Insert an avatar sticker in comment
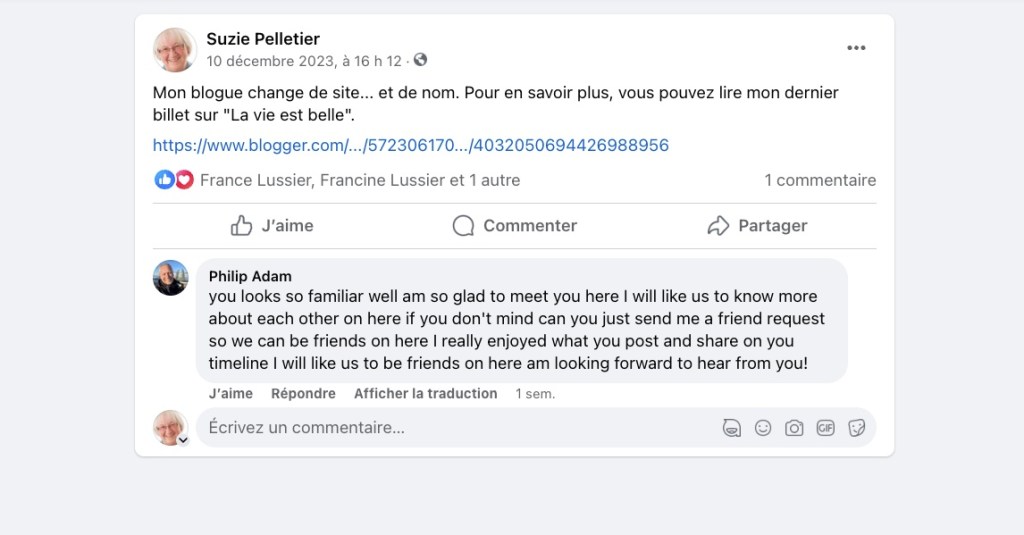The width and height of the screenshot is (1024, 535). 732,428
